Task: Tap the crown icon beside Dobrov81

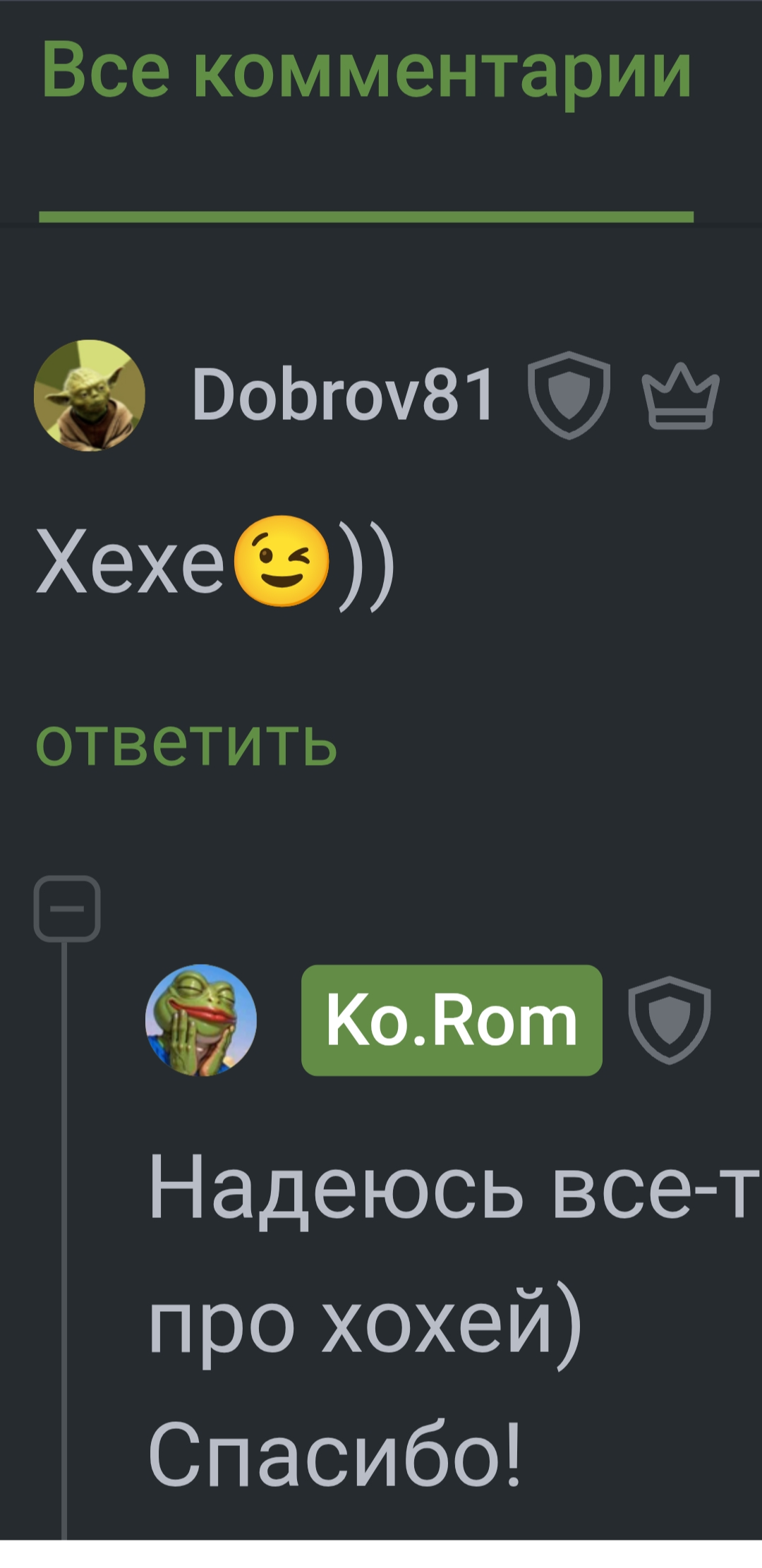Action: point(680,396)
